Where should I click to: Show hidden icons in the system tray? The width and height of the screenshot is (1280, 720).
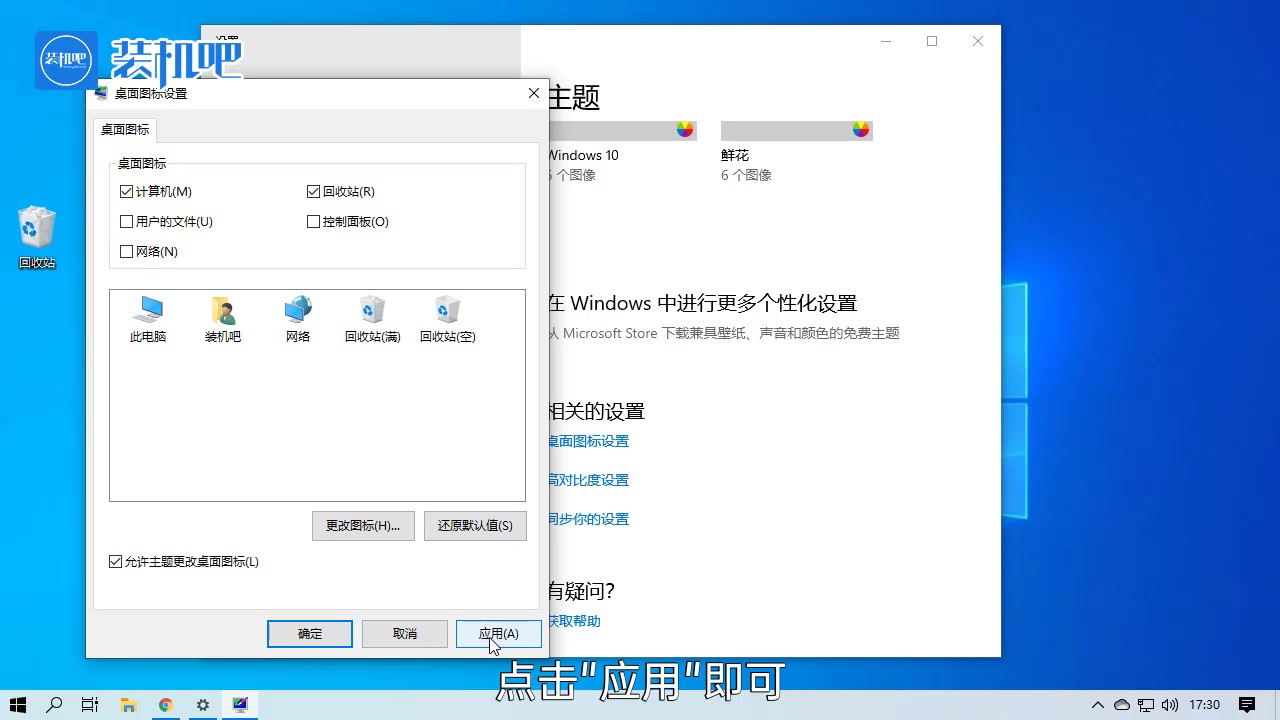click(1097, 705)
